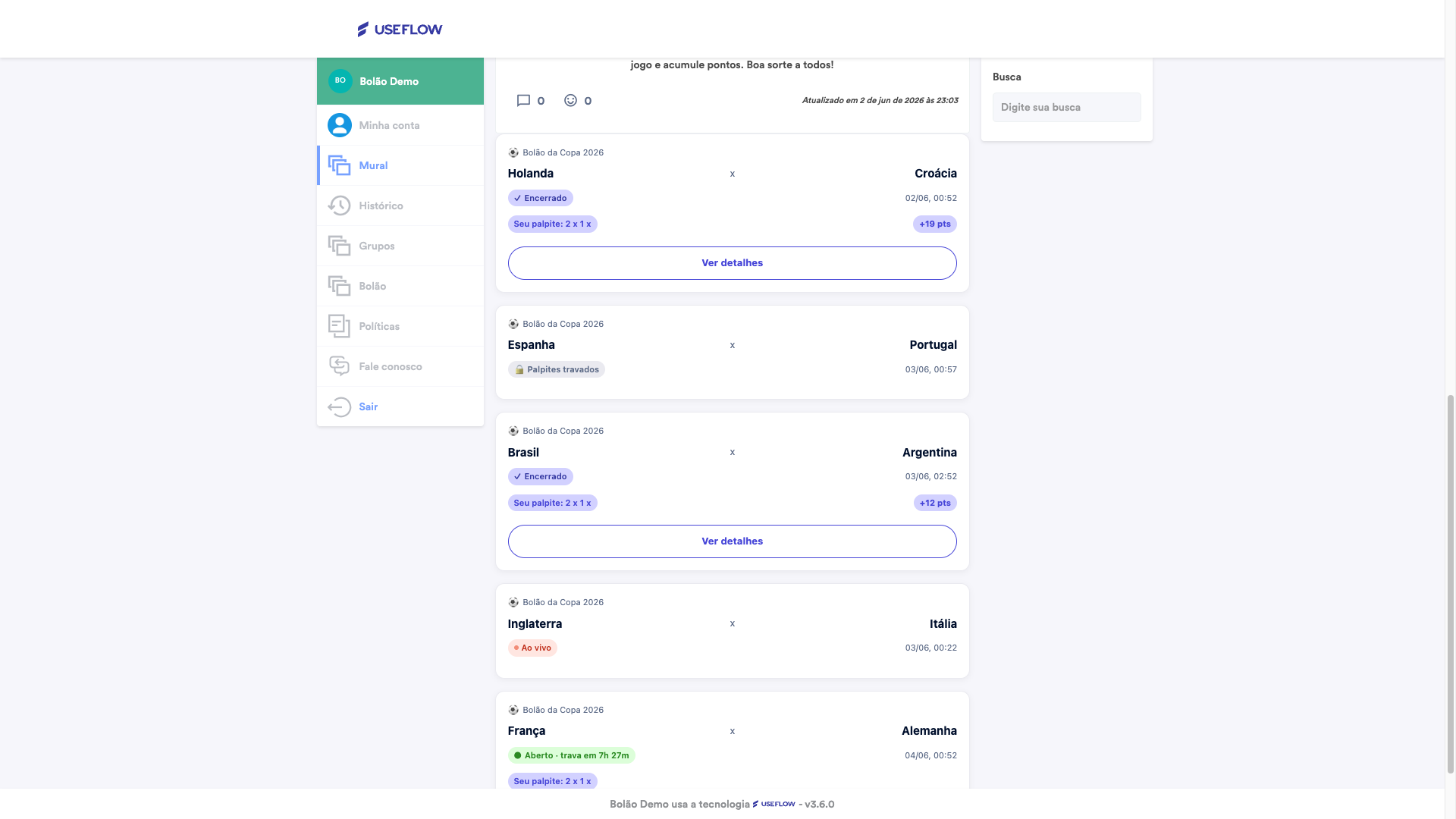This screenshot has width=1456, height=819.
Task: Open Políticas in sidebar
Action: click(400, 326)
